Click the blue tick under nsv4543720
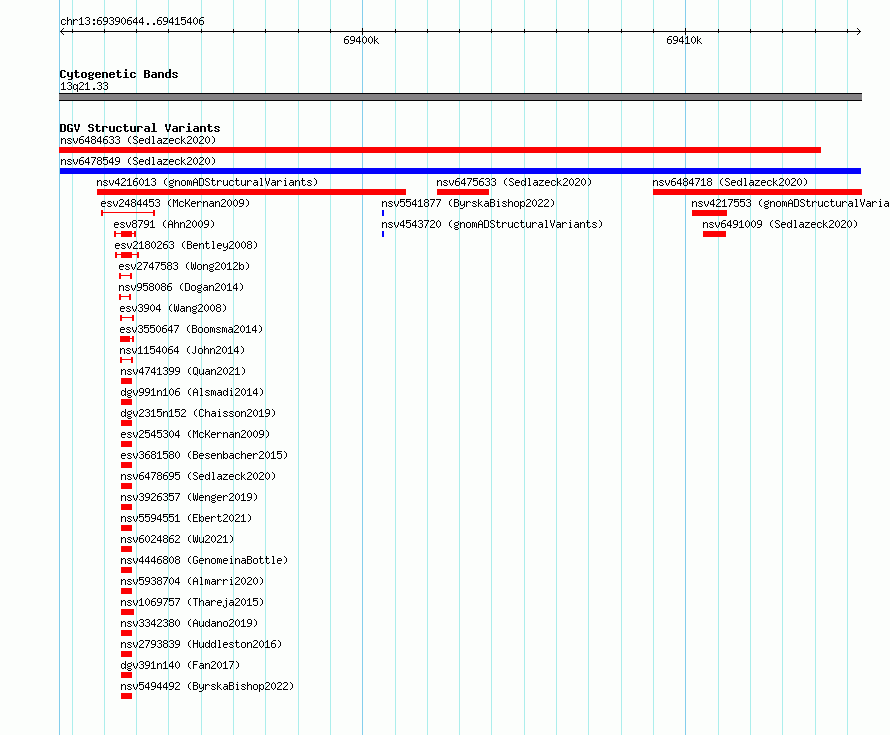This screenshot has width=890, height=735. click(383, 234)
